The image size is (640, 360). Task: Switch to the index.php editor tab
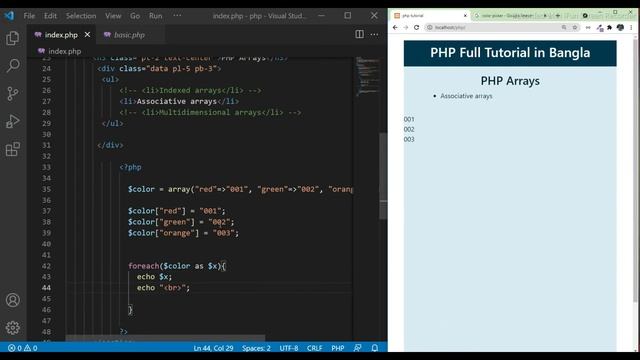(x=61, y=35)
